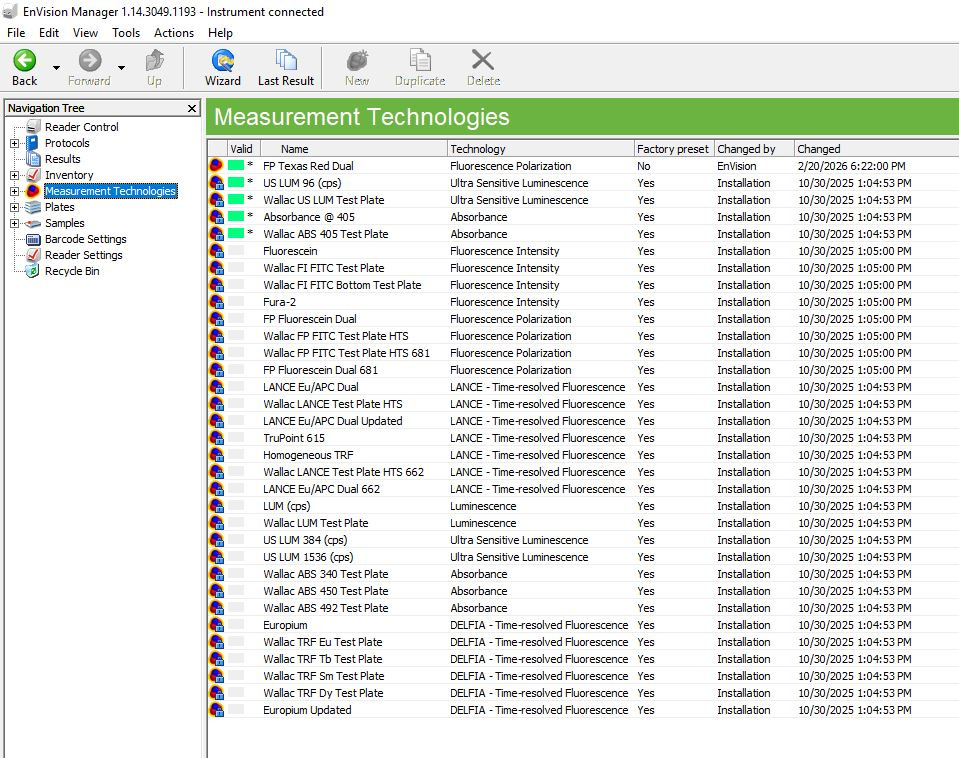
Task: Click the Back arrow toolbar icon
Action: coord(24,61)
